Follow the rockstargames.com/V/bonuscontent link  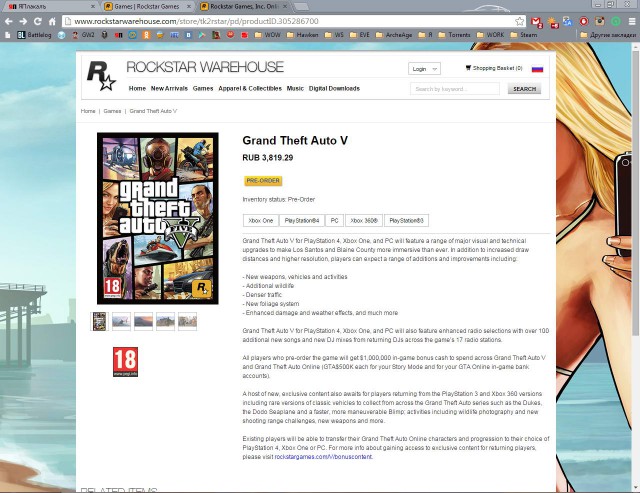point(323,457)
